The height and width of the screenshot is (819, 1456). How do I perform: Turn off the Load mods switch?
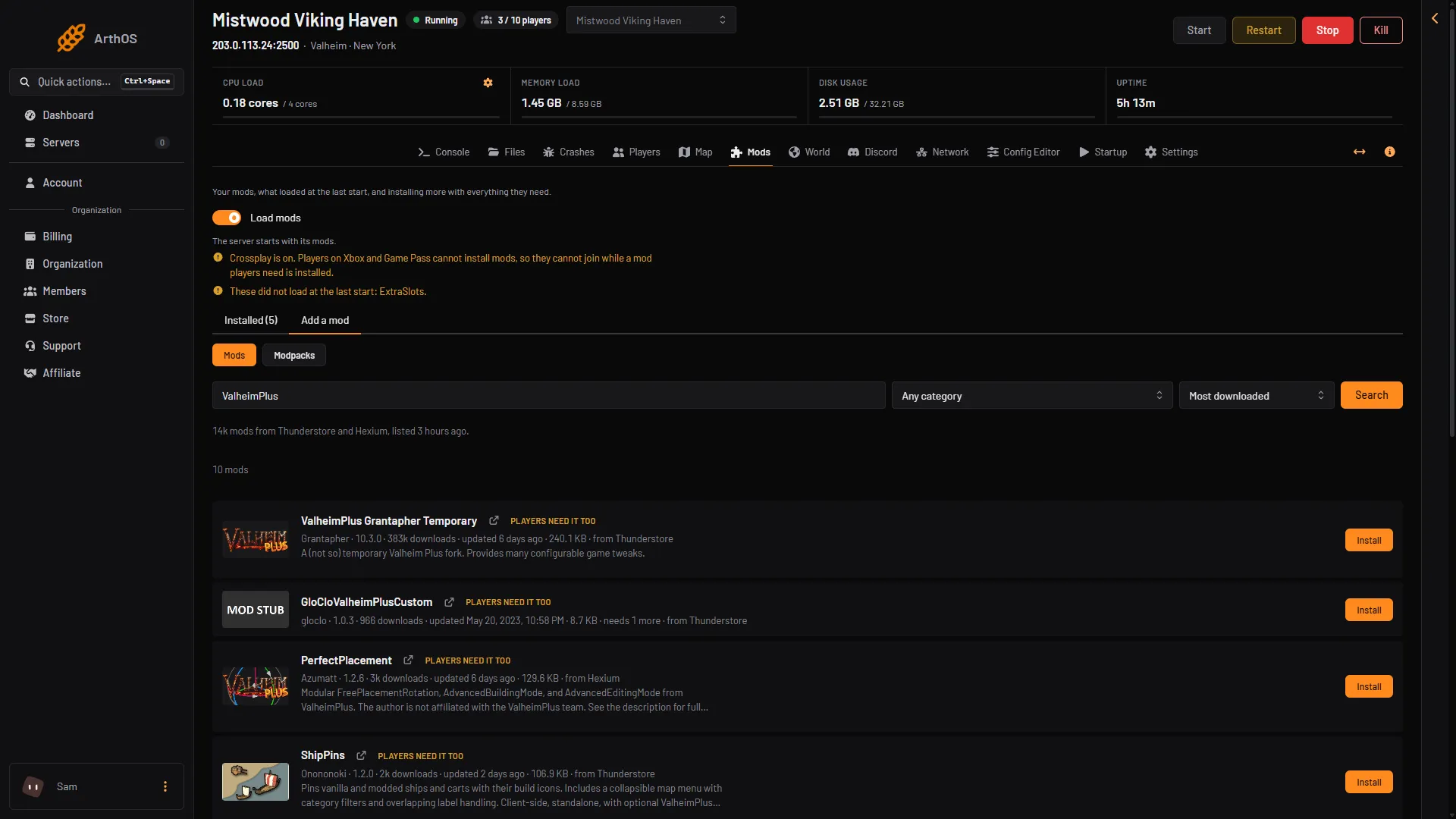[x=227, y=218]
